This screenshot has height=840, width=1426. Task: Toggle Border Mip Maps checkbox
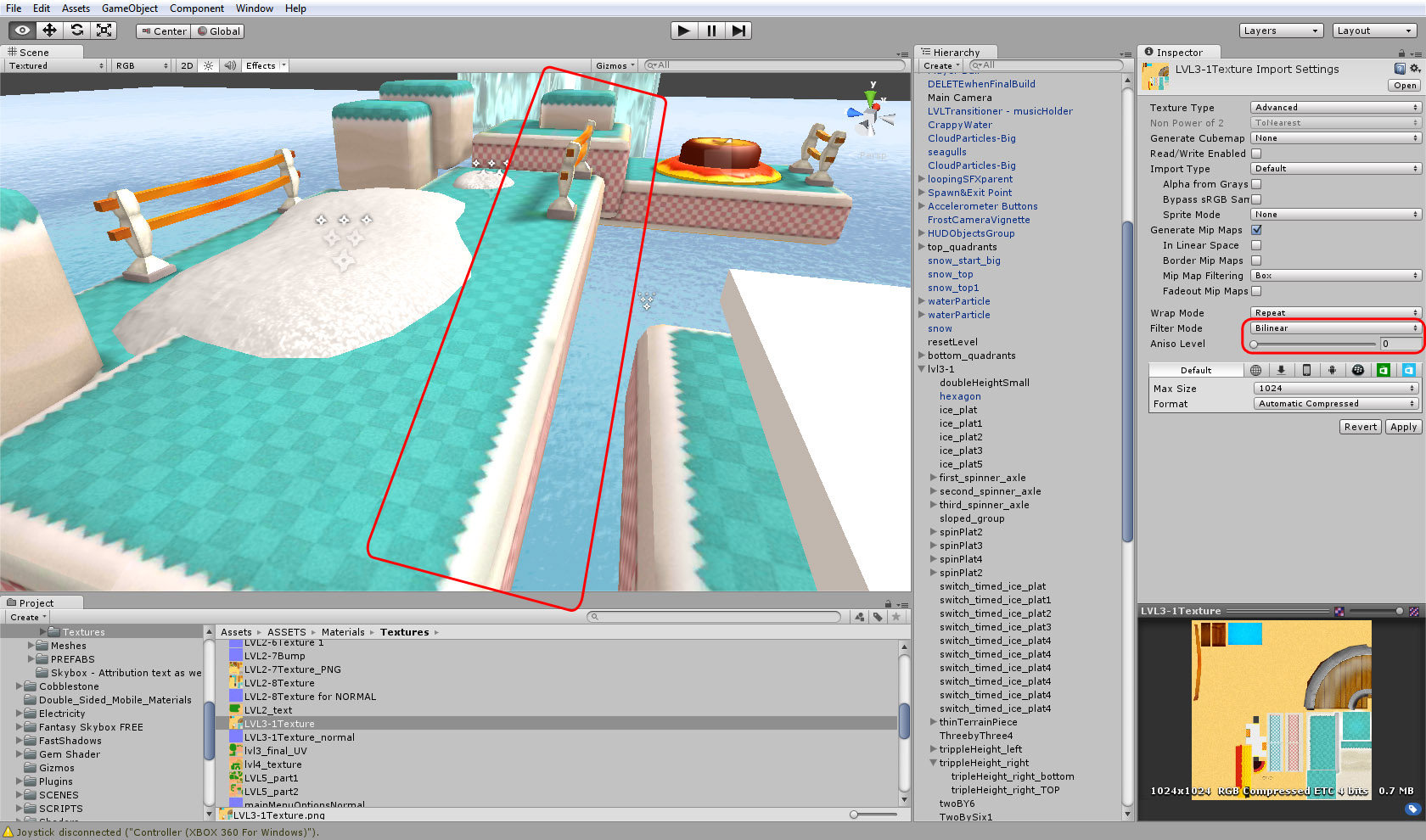[x=1256, y=260]
